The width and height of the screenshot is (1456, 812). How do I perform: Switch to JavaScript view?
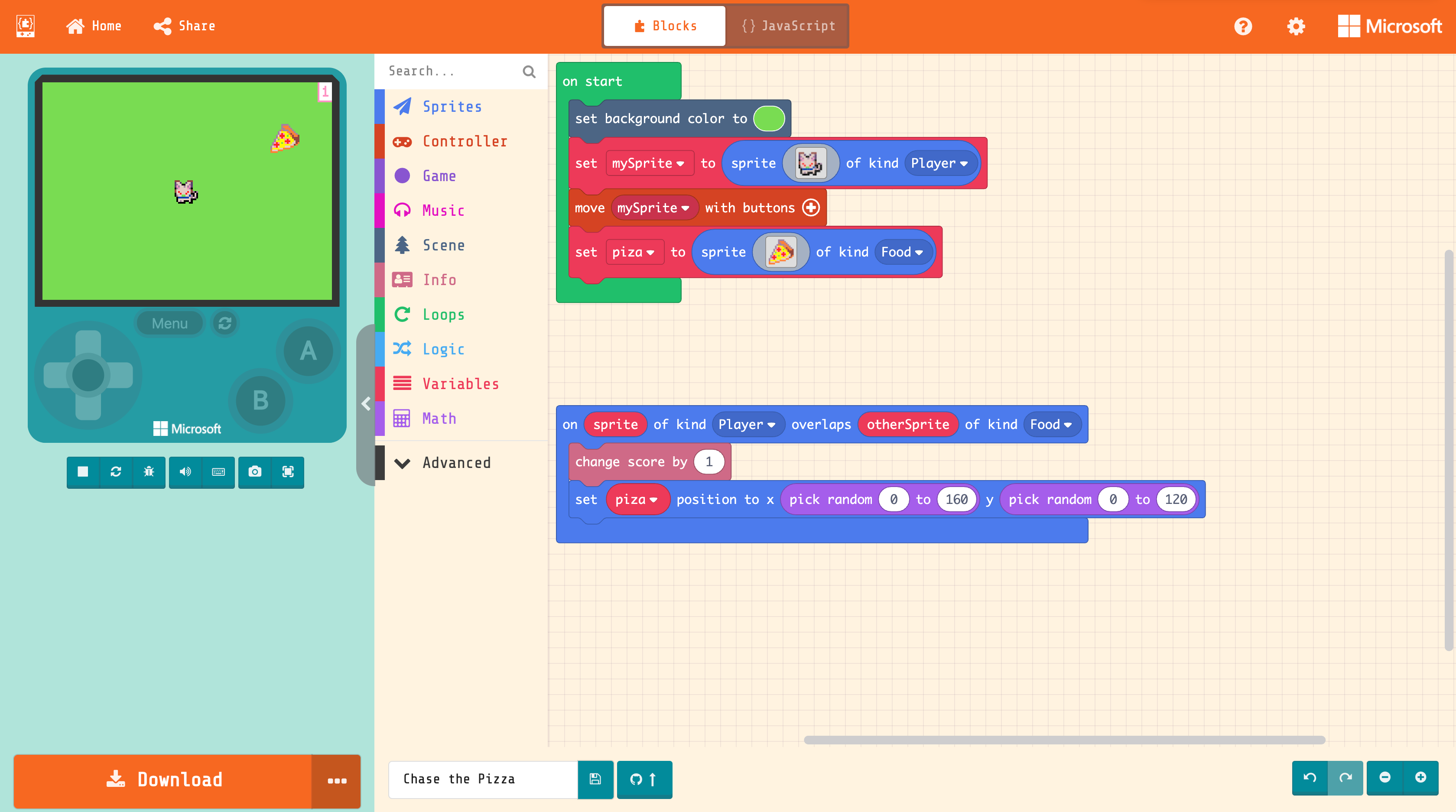coord(788,26)
